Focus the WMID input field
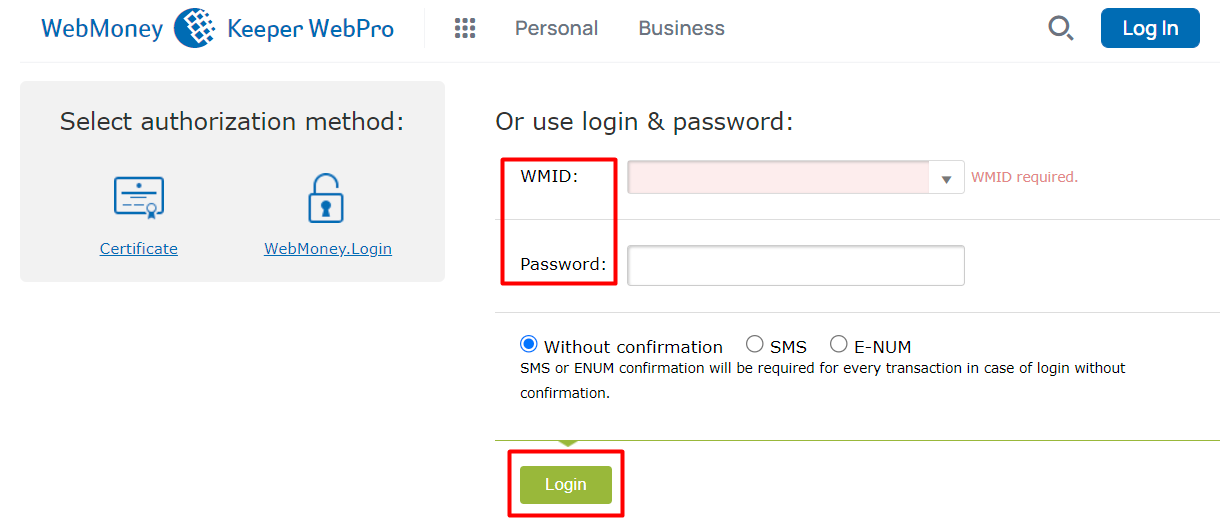Screen dimensions: 1232x524 (x=780, y=178)
